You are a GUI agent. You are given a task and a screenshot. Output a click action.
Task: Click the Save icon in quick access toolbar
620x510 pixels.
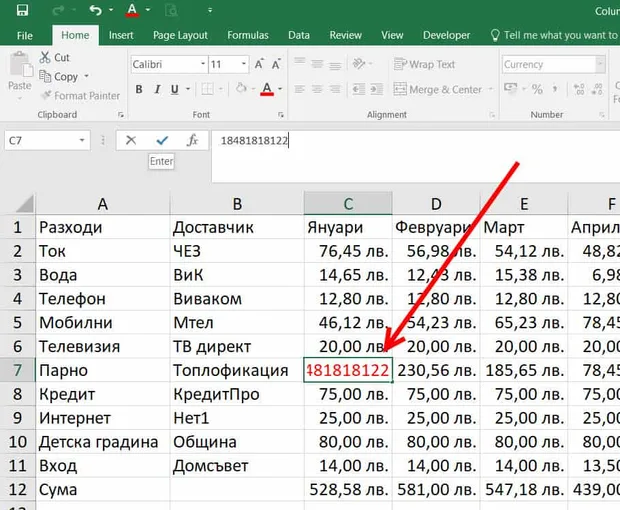22,10
